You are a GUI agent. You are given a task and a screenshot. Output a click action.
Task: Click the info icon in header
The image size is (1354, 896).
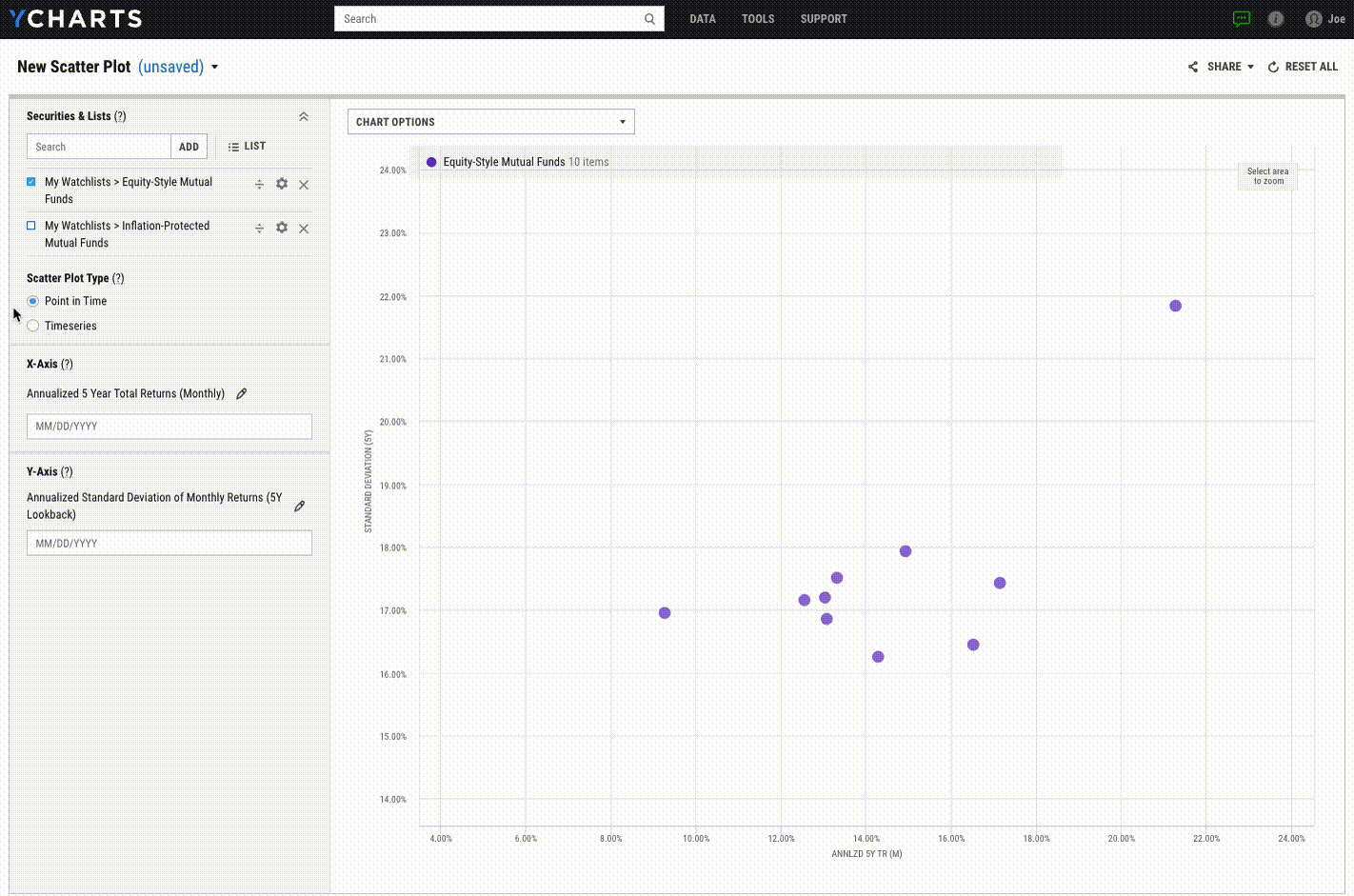click(x=1276, y=19)
